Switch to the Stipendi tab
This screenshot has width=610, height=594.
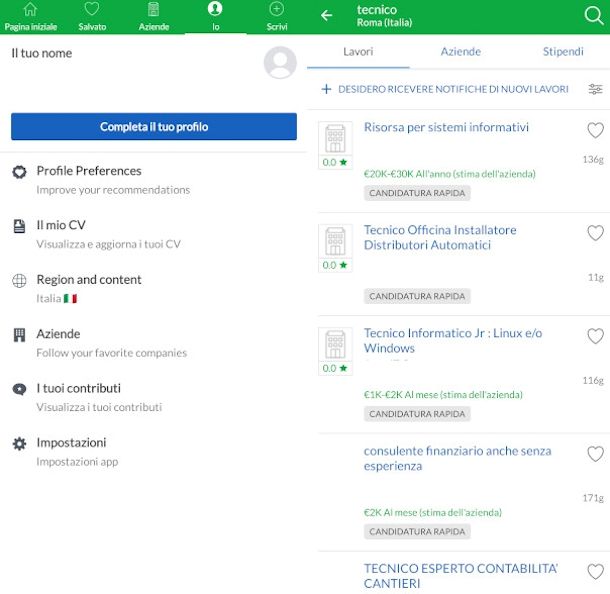pos(562,51)
